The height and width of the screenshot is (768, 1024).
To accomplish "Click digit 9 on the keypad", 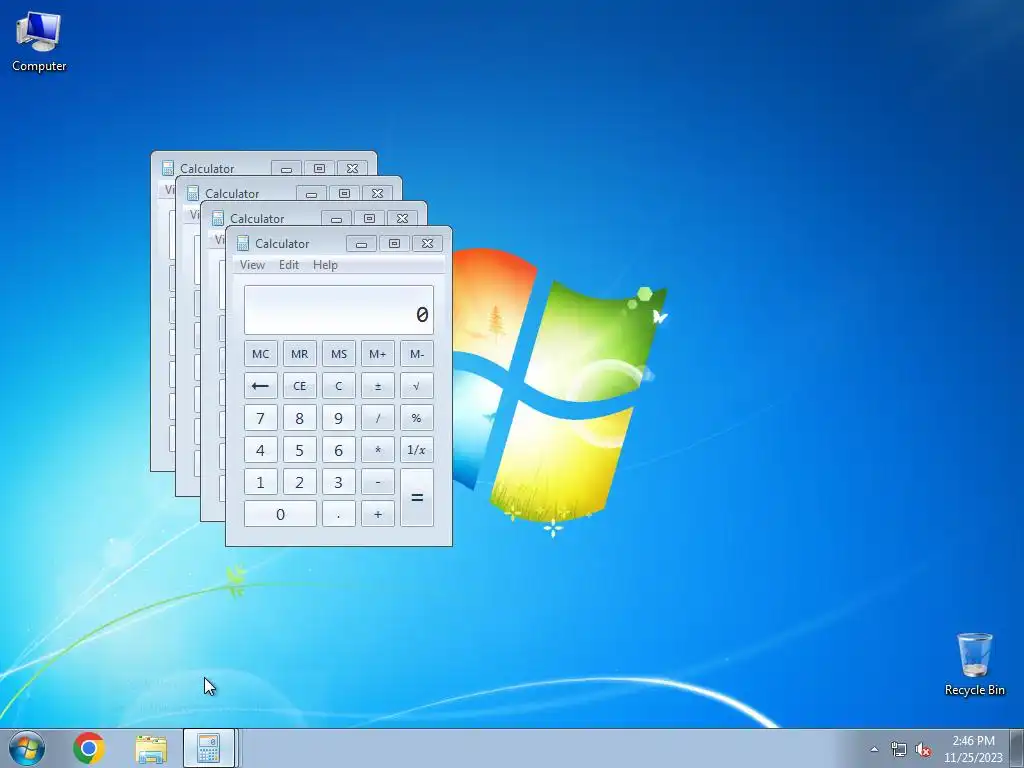I will click(338, 418).
